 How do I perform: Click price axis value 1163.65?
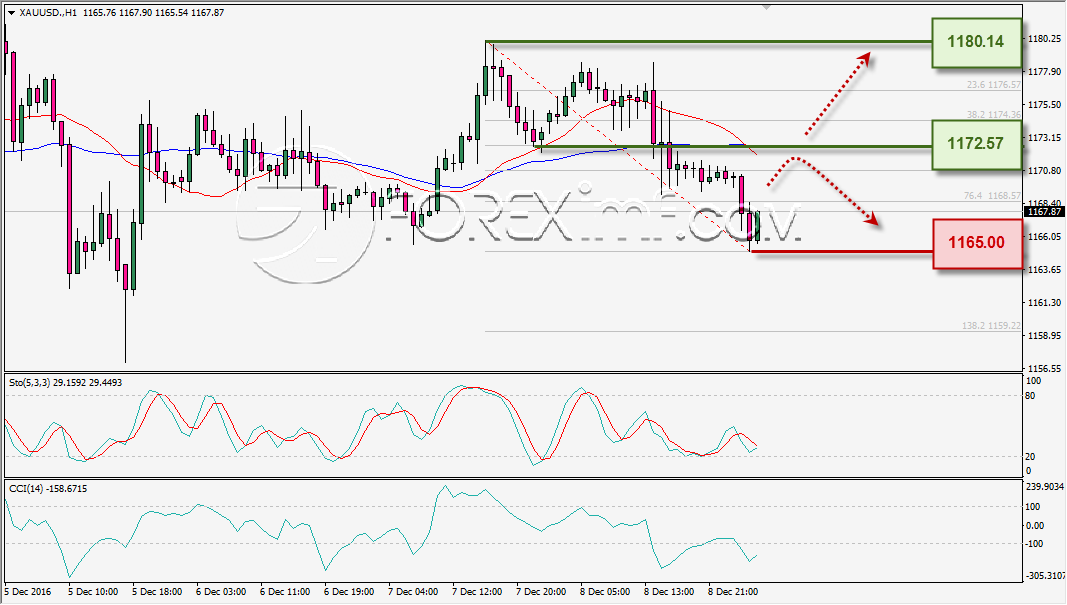[x=1045, y=269]
